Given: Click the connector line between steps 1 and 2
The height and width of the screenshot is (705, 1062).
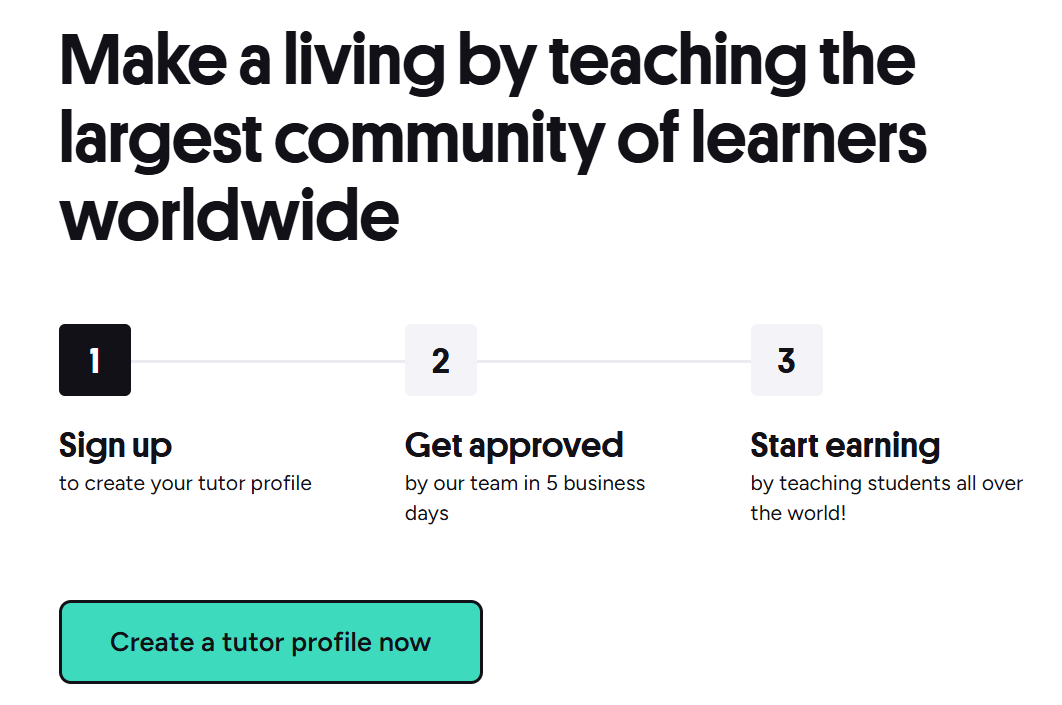Looking at the screenshot, I should click(268, 361).
